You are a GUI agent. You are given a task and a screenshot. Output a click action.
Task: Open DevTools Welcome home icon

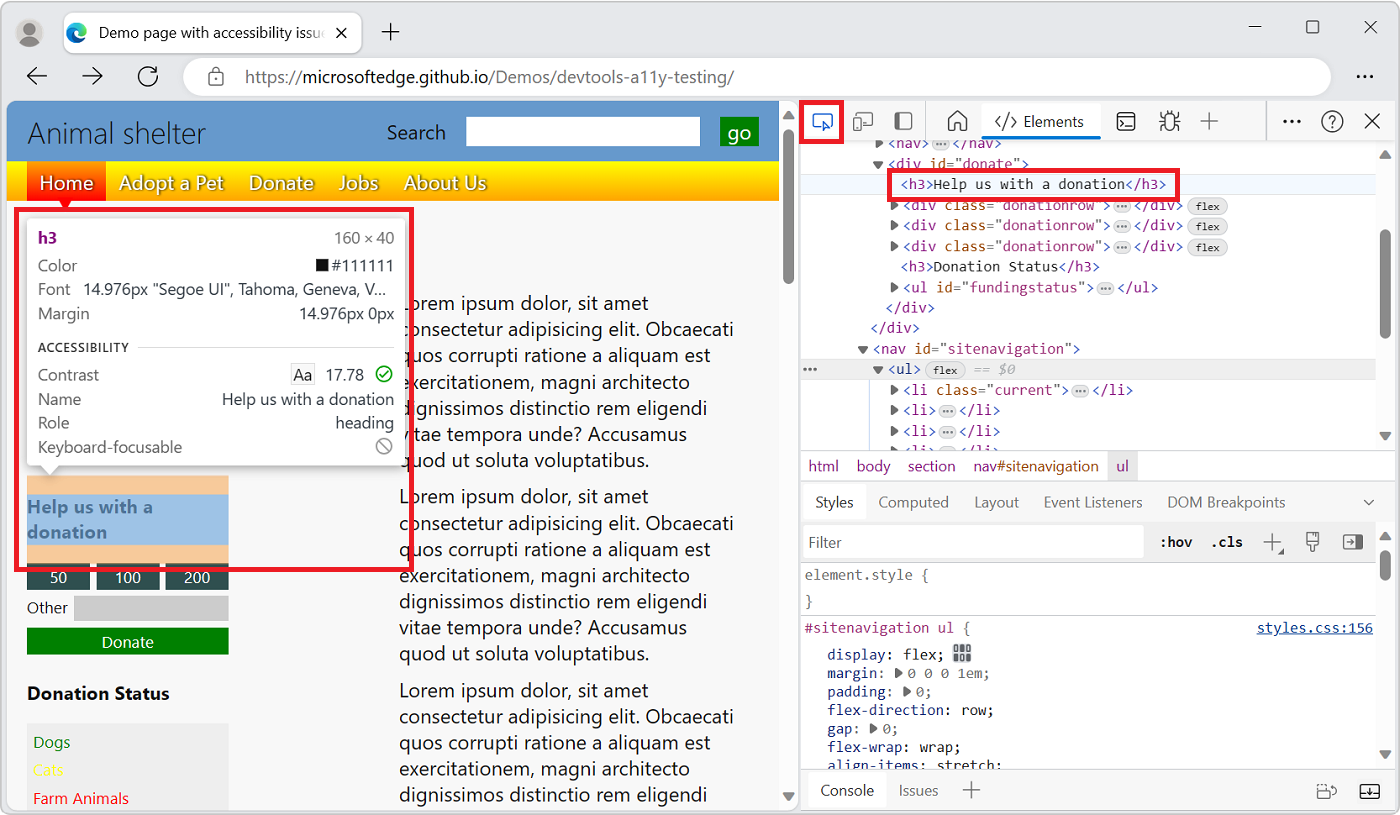[x=957, y=122]
